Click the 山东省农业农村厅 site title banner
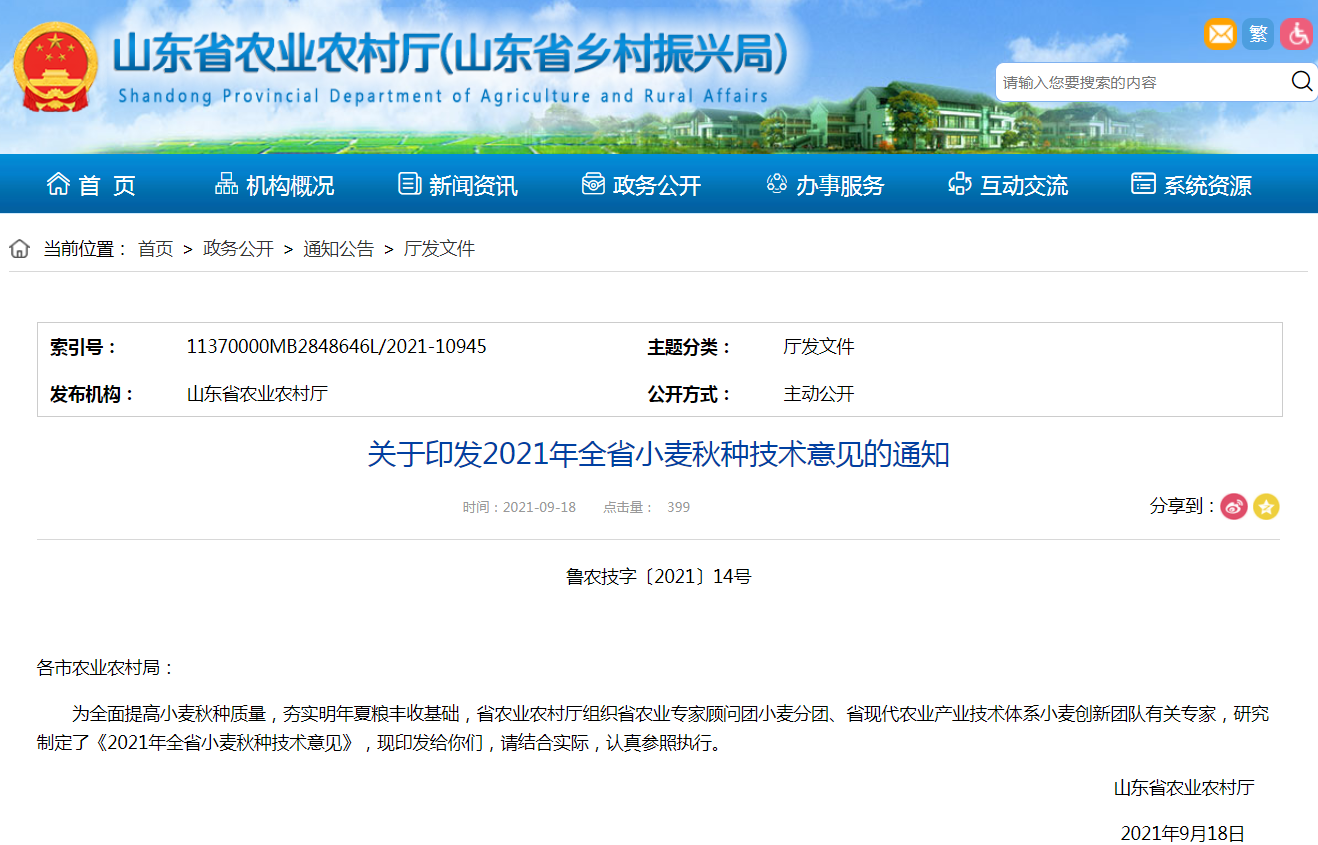The image size is (1318, 845). click(449, 54)
